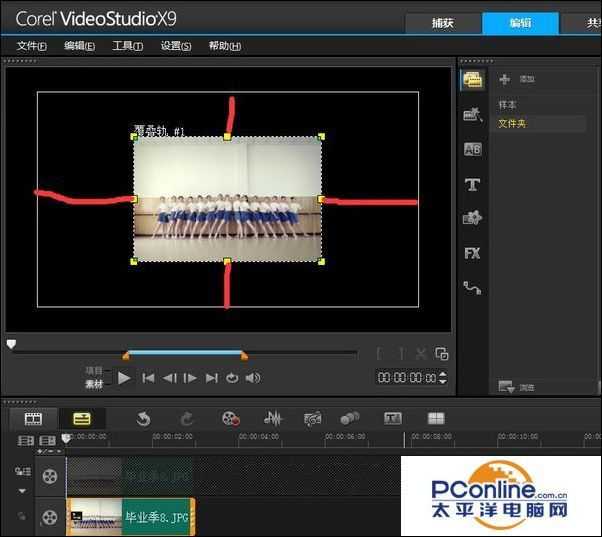The image size is (602, 537).
Task: Open the FX filter library
Action: click(x=472, y=253)
